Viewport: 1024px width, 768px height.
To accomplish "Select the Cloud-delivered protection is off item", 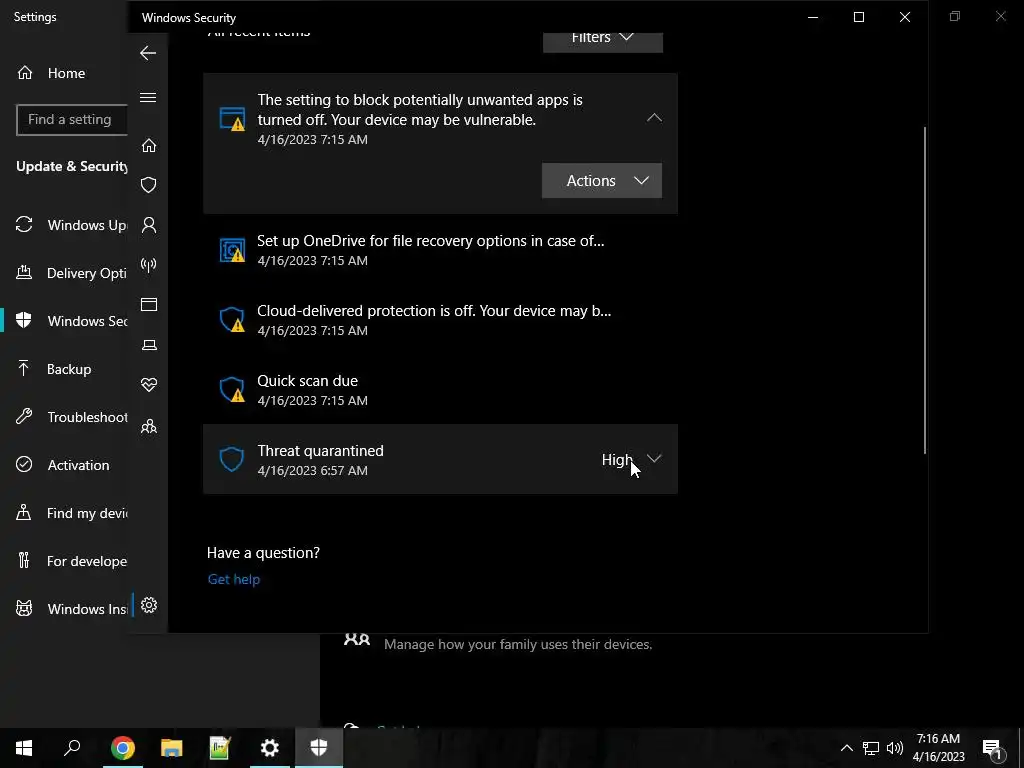I will [x=440, y=319].
